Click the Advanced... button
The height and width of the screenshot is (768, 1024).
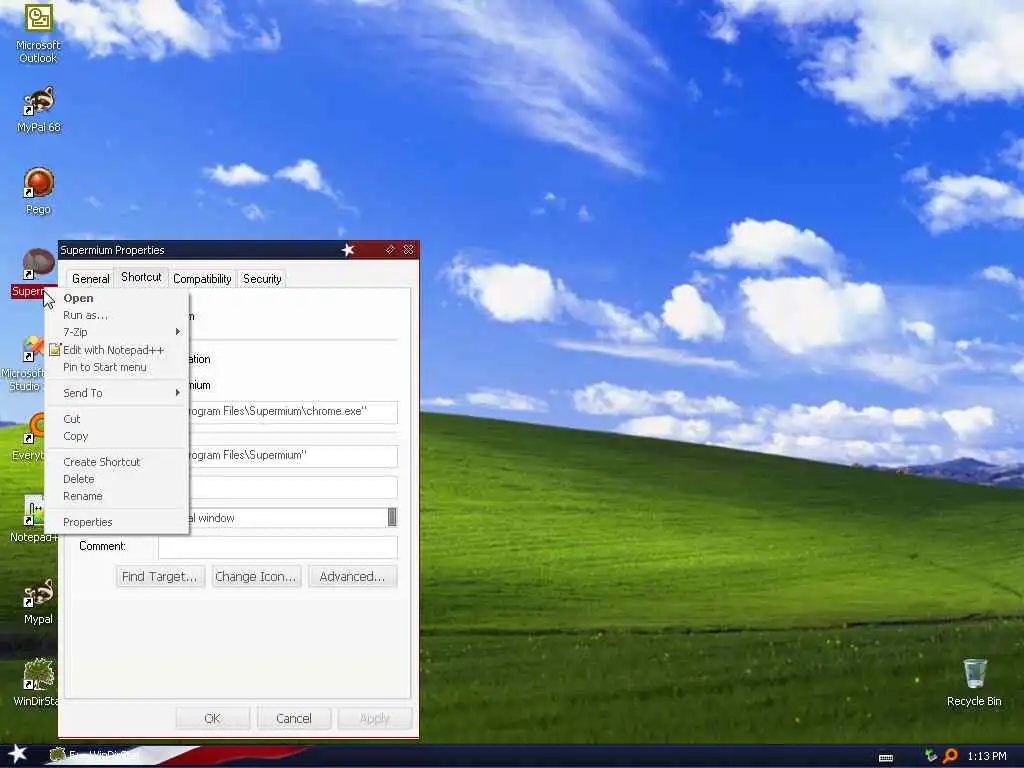coord(352,577)
